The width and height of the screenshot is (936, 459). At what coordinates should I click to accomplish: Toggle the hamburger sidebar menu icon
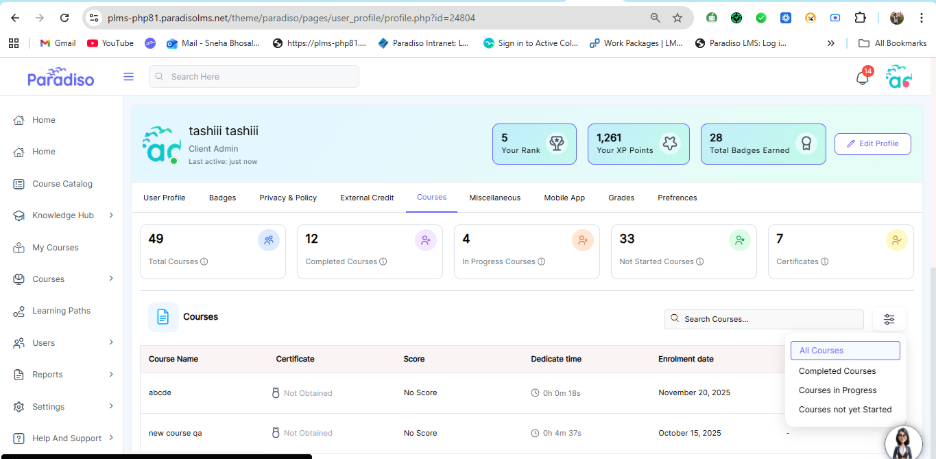point(128,77)
